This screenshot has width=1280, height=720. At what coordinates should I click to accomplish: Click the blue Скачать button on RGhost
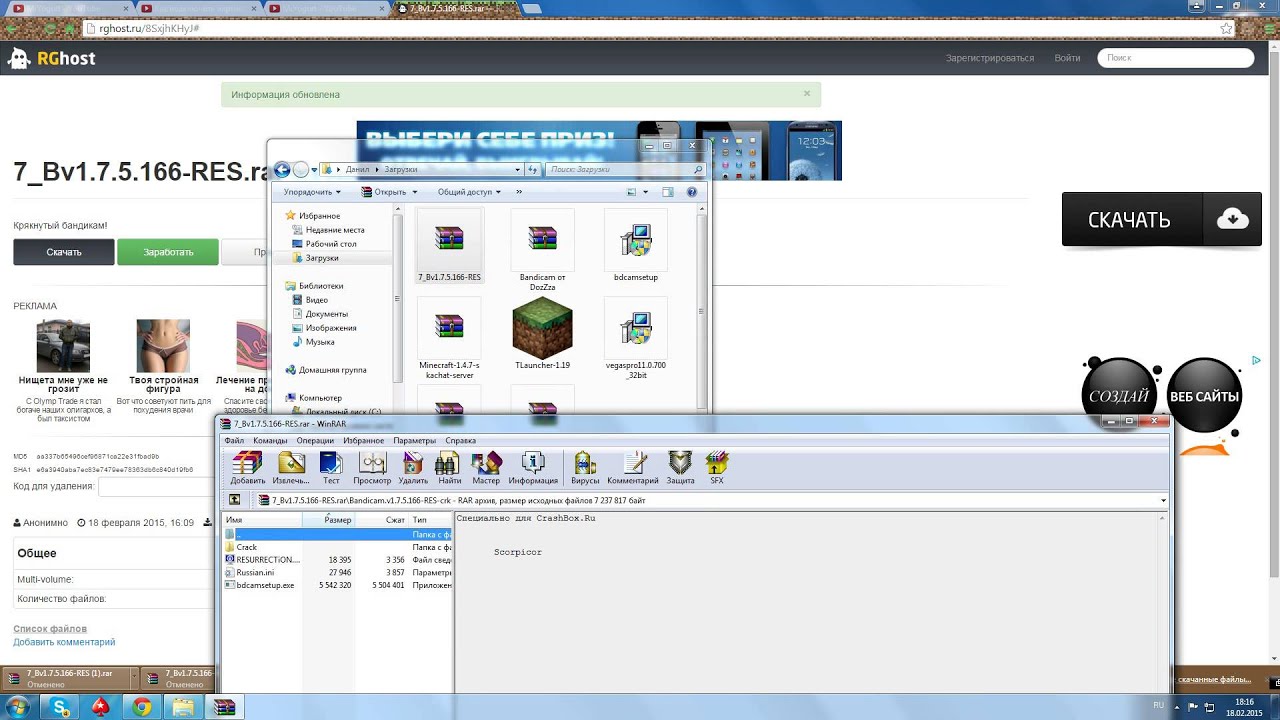(63, 252)
